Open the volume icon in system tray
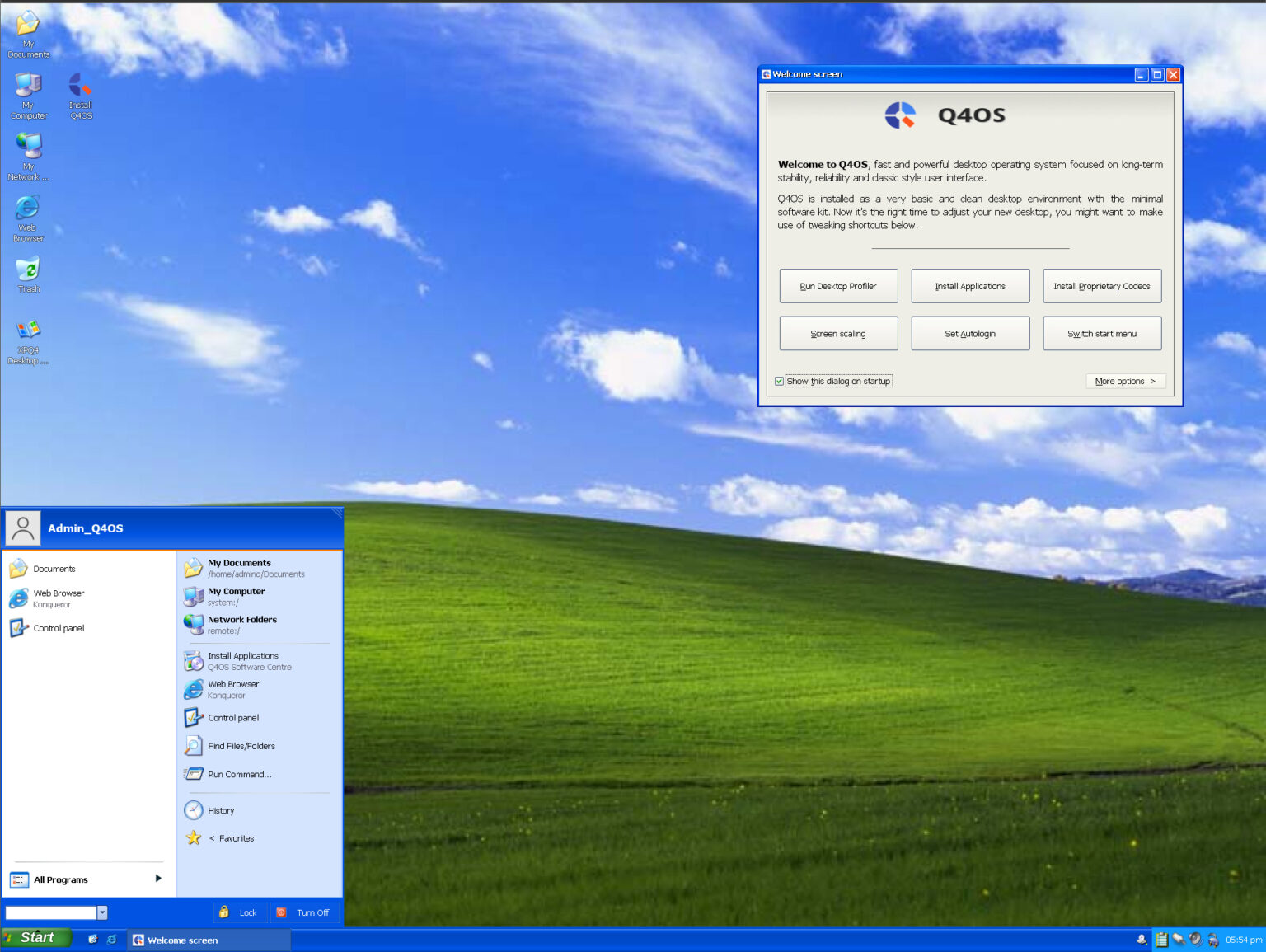1266x952 pixels. [1195, 940]
